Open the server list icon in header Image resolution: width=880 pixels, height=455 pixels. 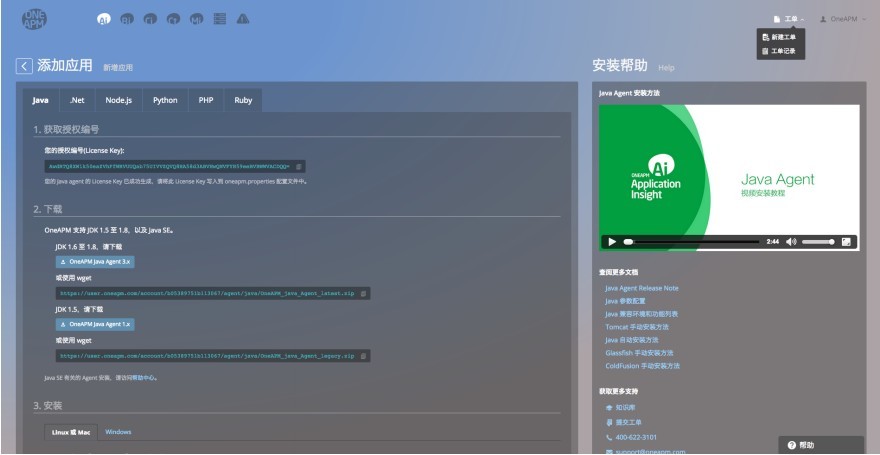click(219, 19)
